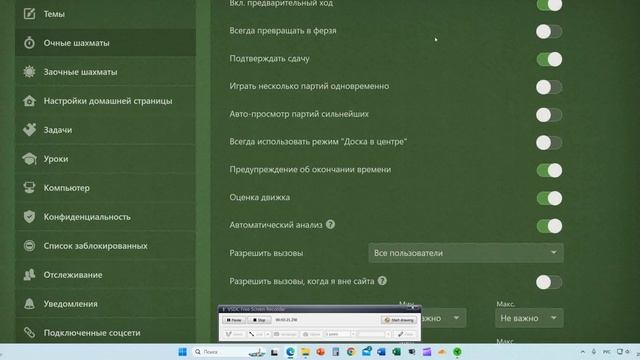Click the graduation cap icon beside Уроки
The width and height of the screenshot is (640, 360).
(x=29, y=159)
